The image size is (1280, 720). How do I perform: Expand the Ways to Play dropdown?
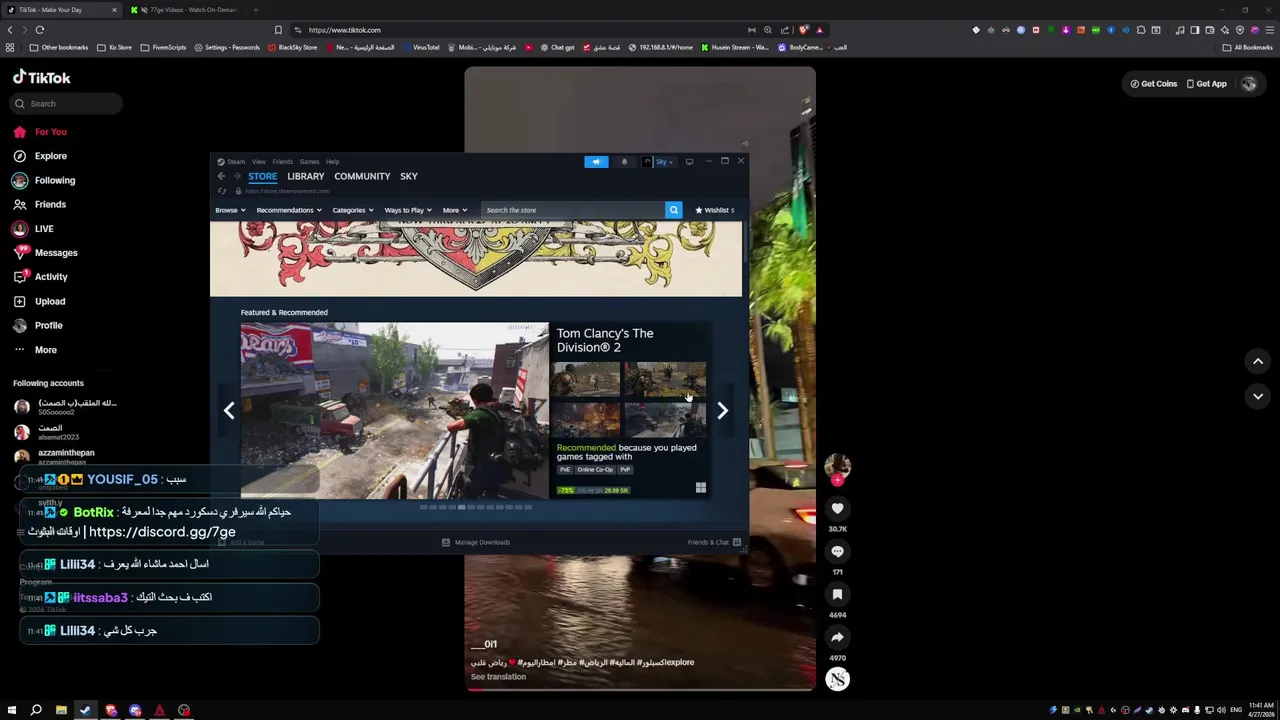[408, 210]
